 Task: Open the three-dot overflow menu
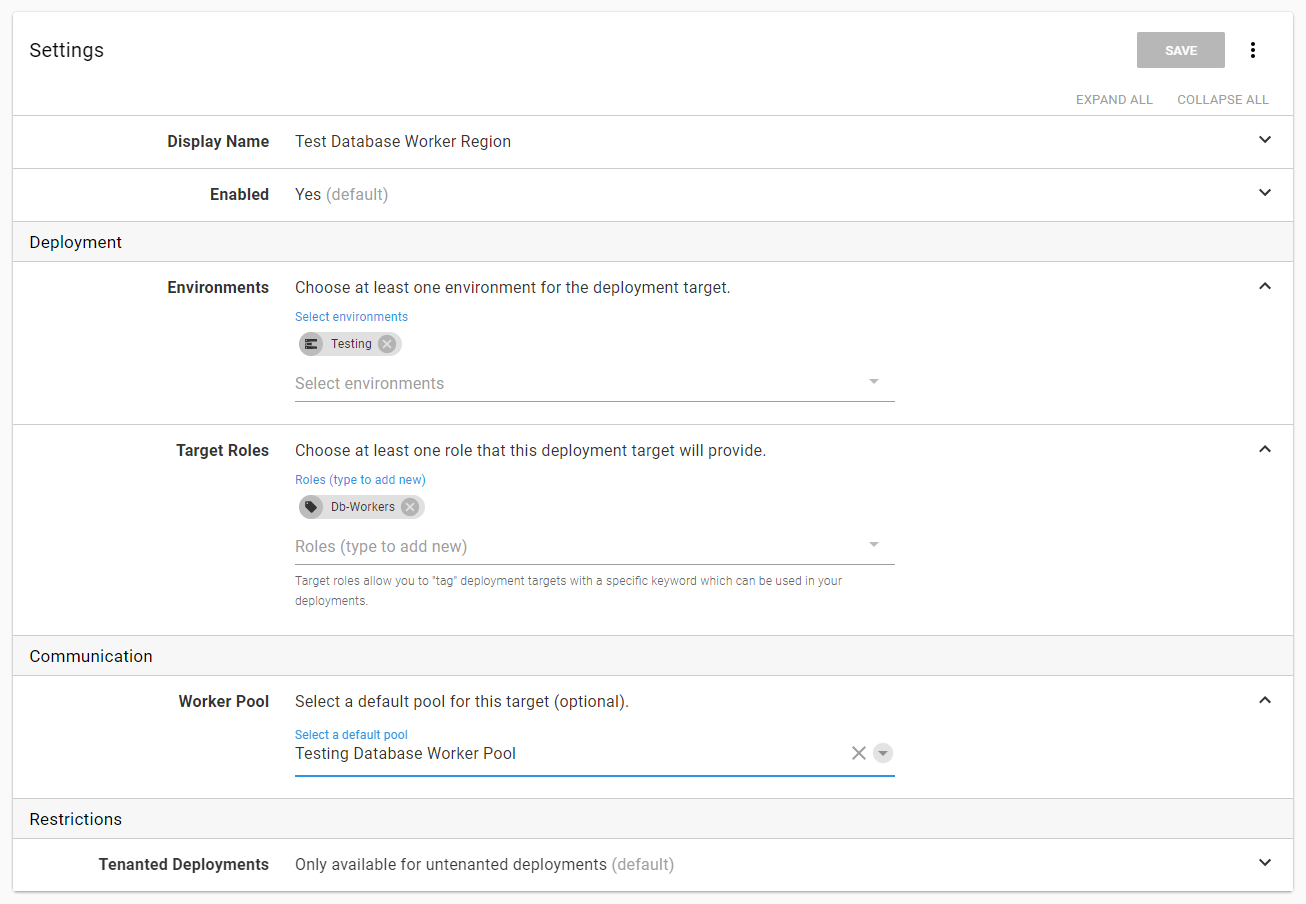pyautogui.click(x=1252, y=50)
